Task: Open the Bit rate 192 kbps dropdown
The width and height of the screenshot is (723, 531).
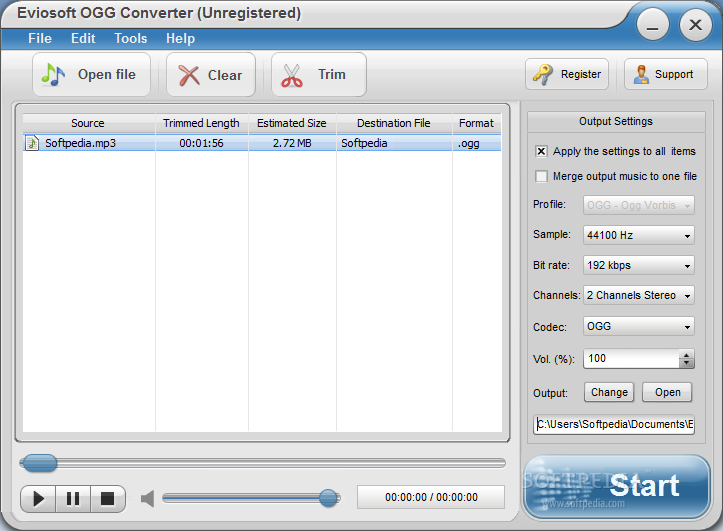Action: click(x=639, y=266)
